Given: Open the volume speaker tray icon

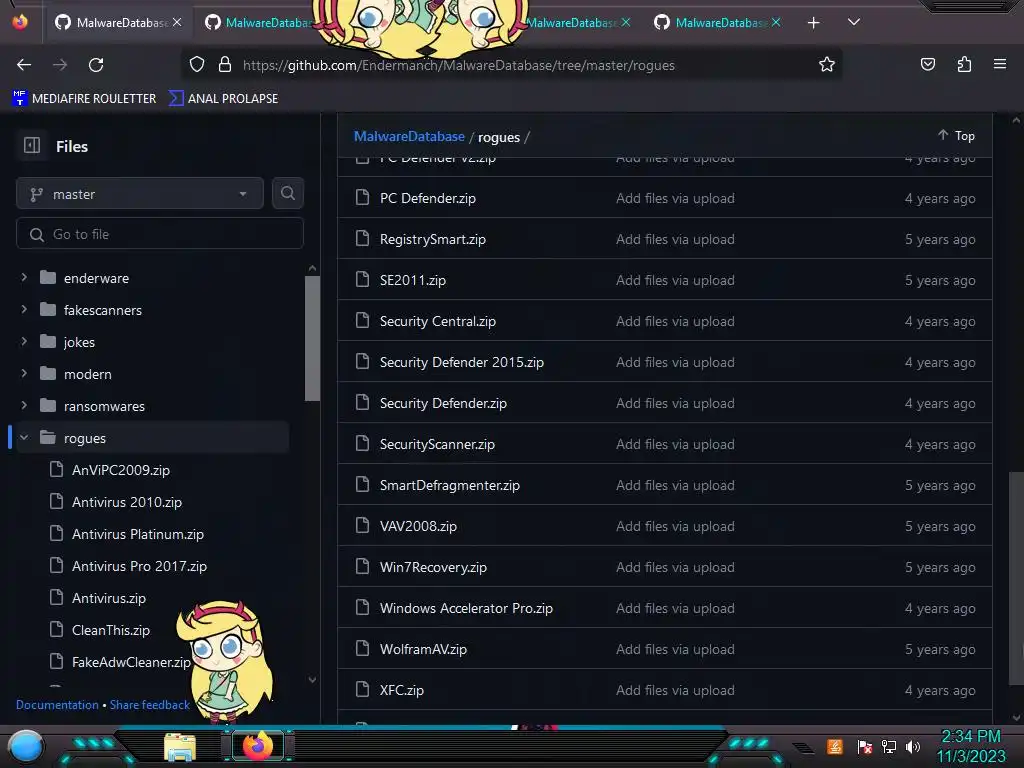Looking at the screenshot, I should (912, 746).
